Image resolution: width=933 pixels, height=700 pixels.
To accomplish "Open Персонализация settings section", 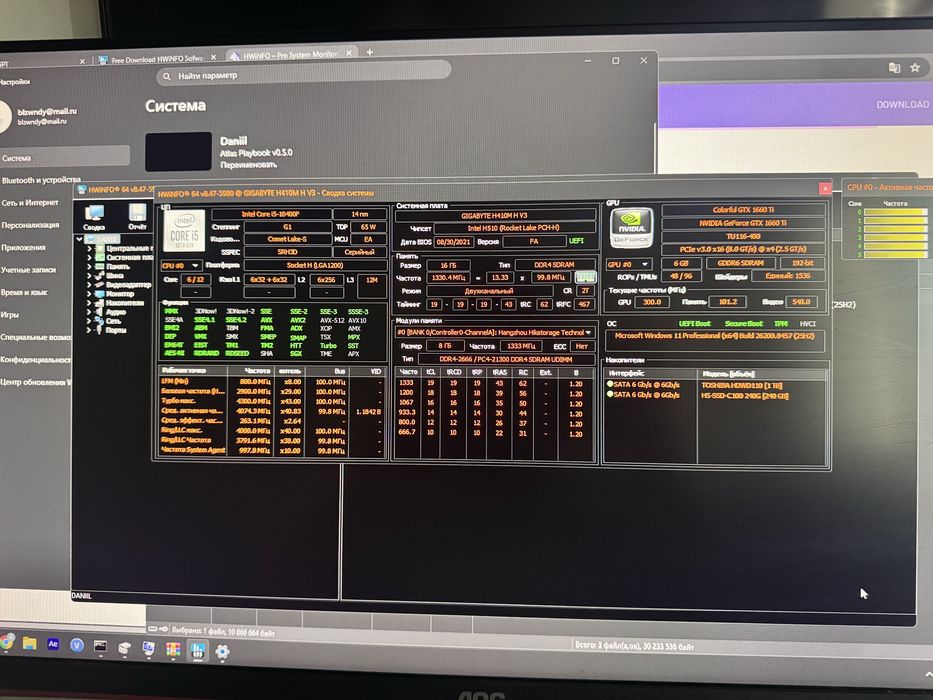I will click(x=30, y=225).
